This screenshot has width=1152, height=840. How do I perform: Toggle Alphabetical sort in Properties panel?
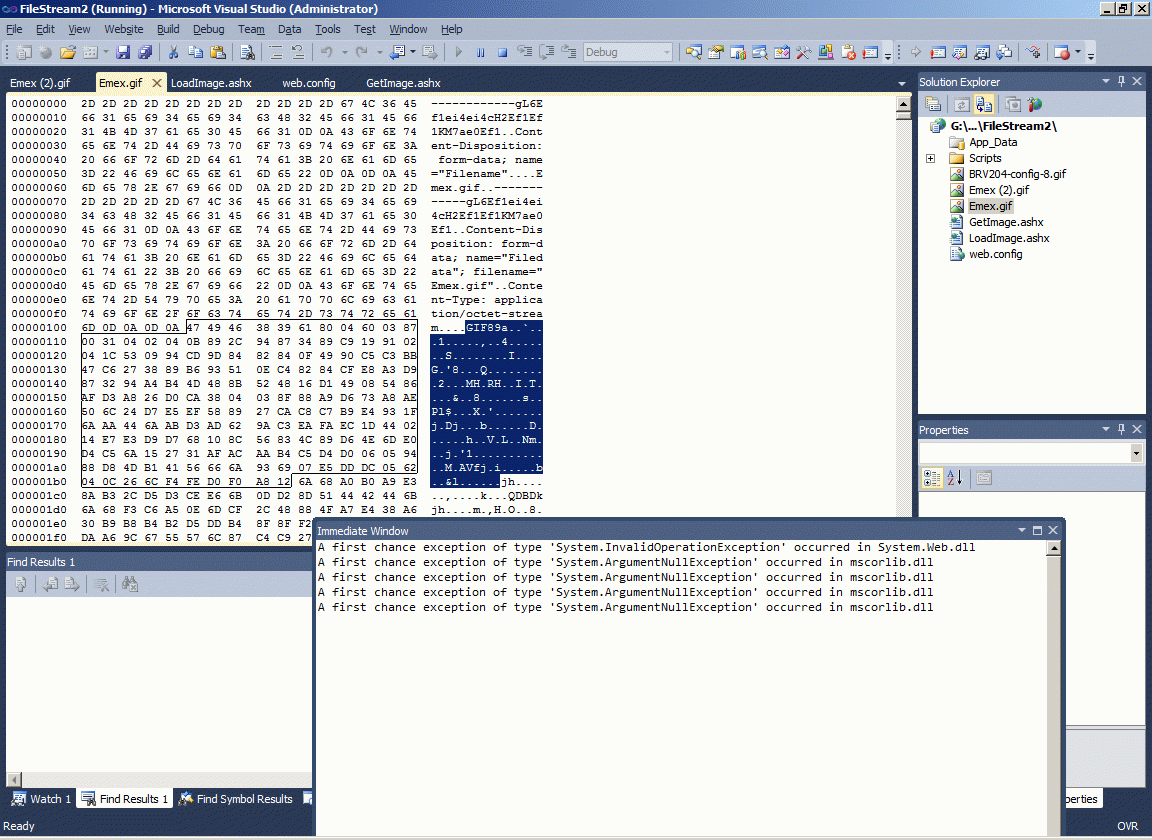(954, 478)
